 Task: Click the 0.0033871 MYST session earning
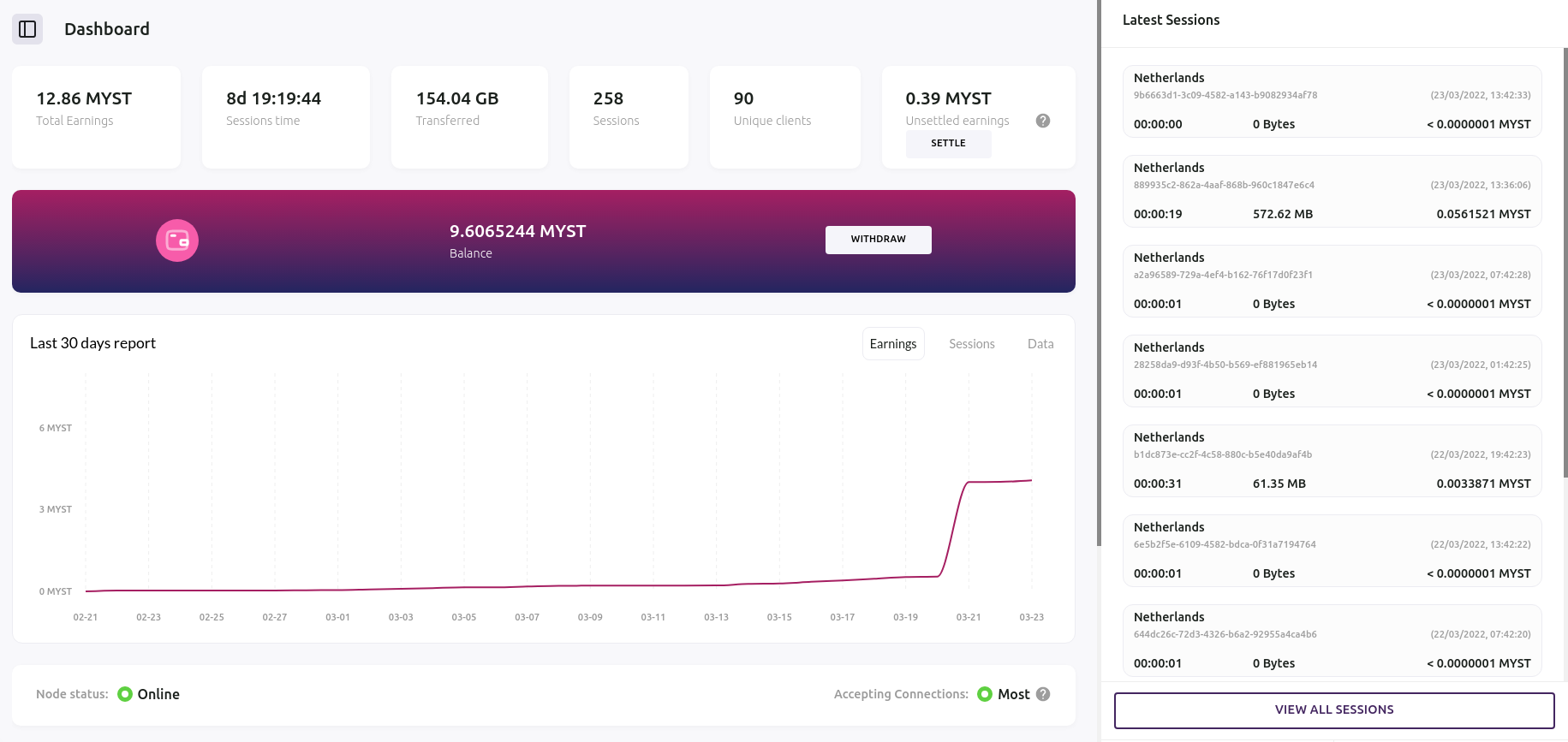pos(1483,484)
